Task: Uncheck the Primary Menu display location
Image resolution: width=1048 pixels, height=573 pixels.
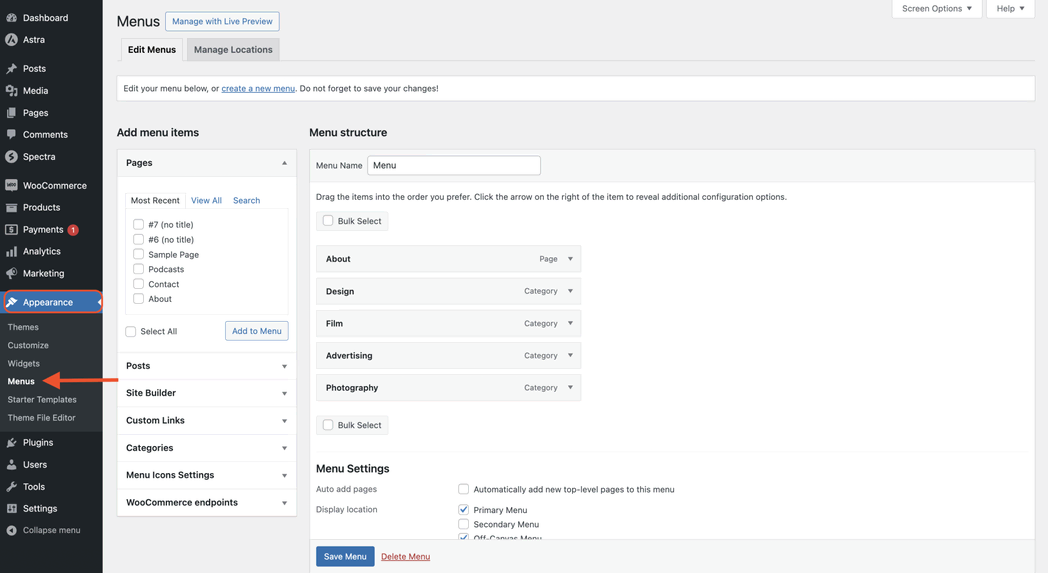Action: 463,510
